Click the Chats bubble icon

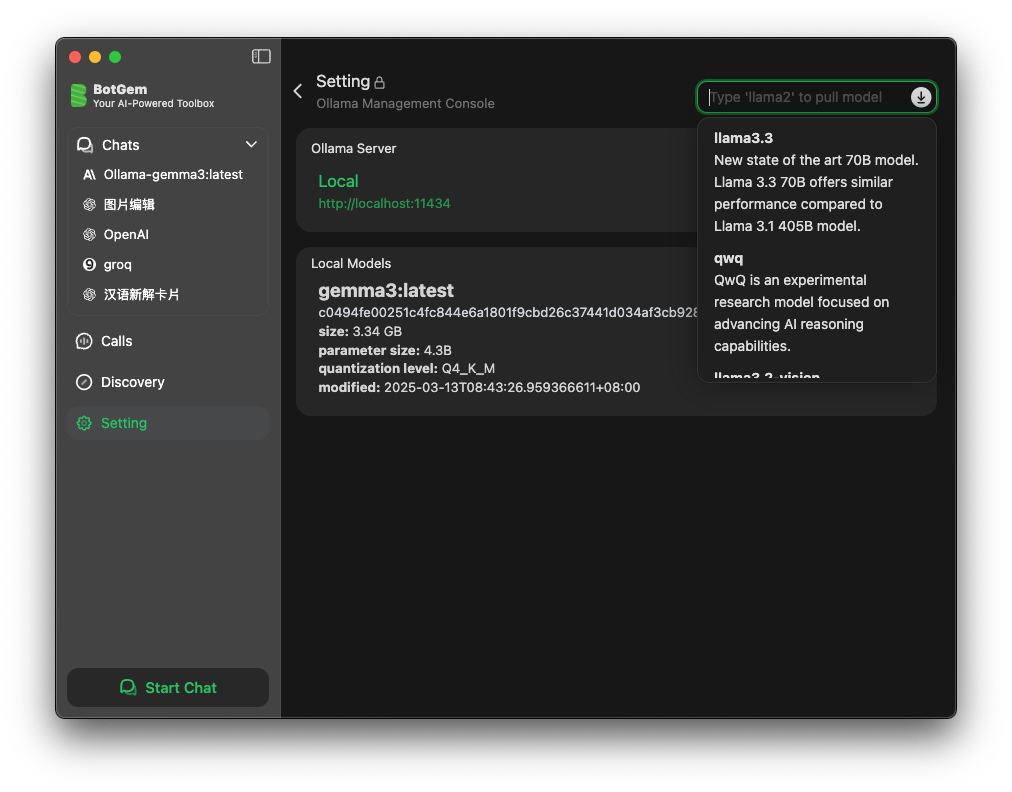85,145
